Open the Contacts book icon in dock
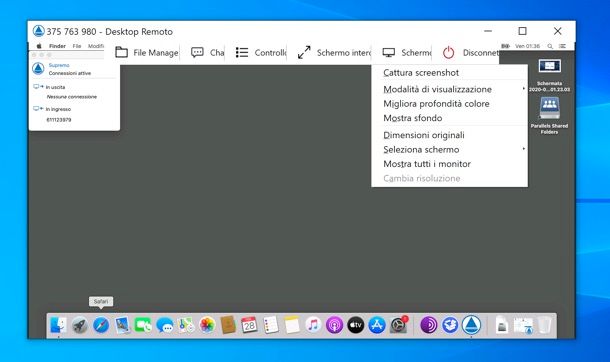The height and width of the screenshot is (362, 610). (x=228, y=325)
